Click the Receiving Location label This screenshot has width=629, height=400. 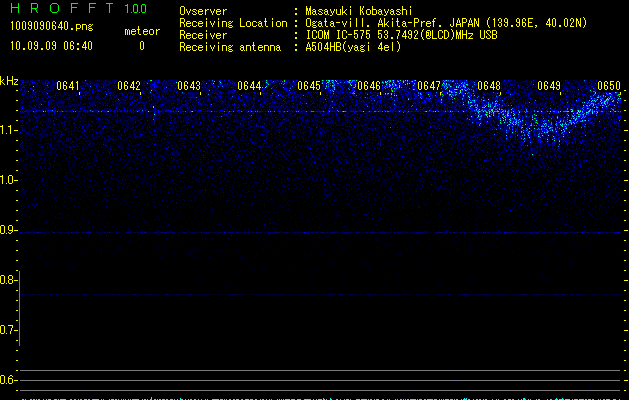pos(233,23)
